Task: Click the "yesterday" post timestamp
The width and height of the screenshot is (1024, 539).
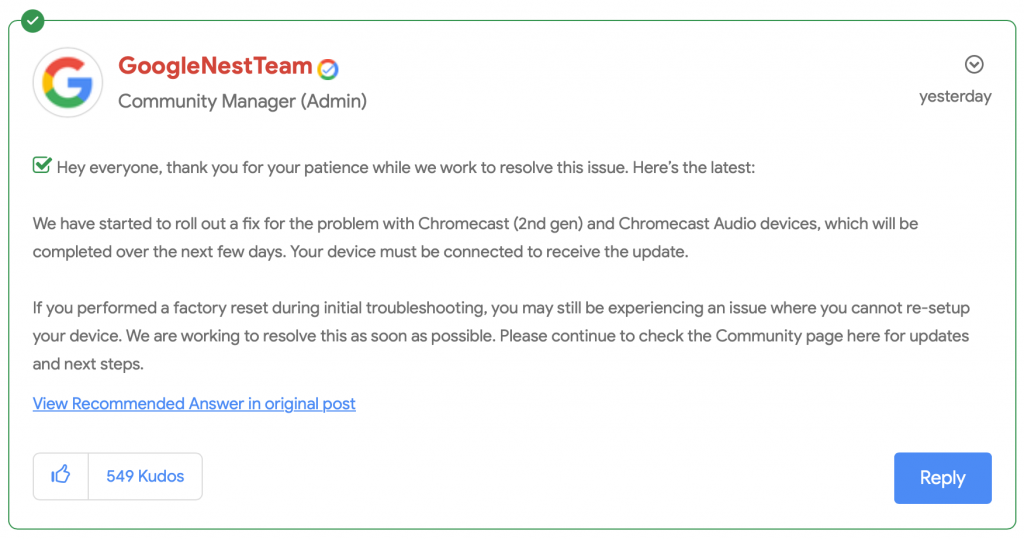Action: click(x=955, y=97)
